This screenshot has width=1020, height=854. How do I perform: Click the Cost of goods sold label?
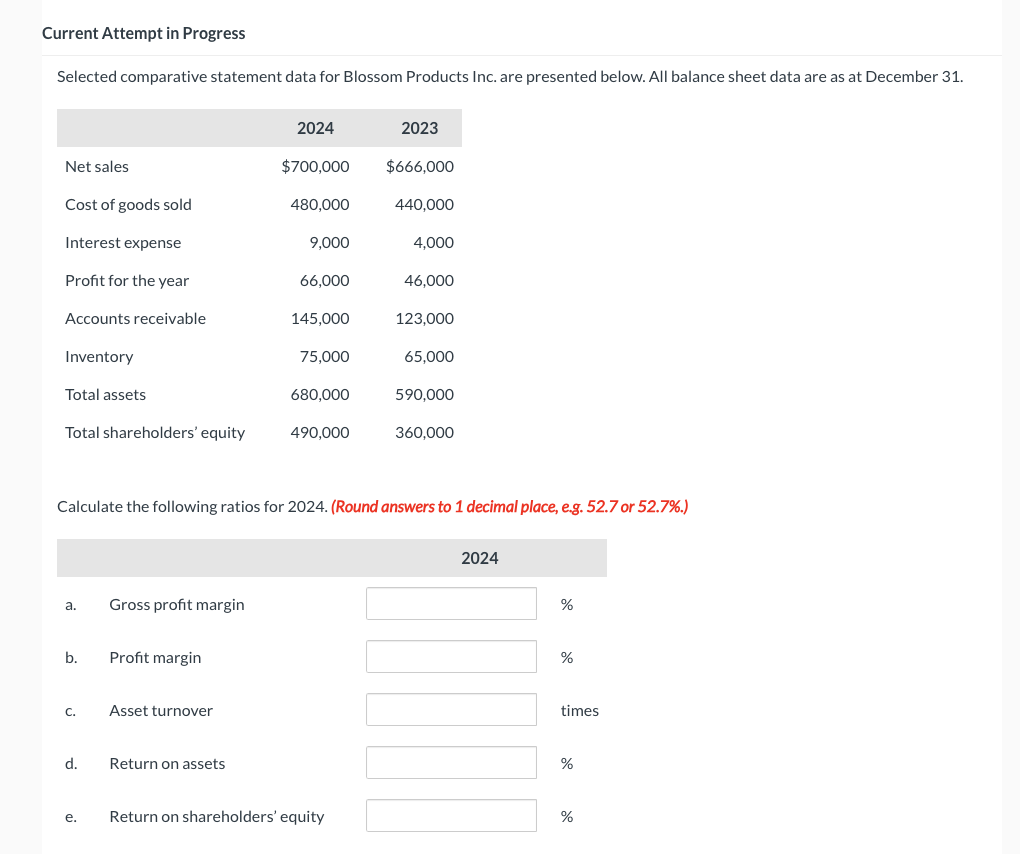tap(129, 204)
